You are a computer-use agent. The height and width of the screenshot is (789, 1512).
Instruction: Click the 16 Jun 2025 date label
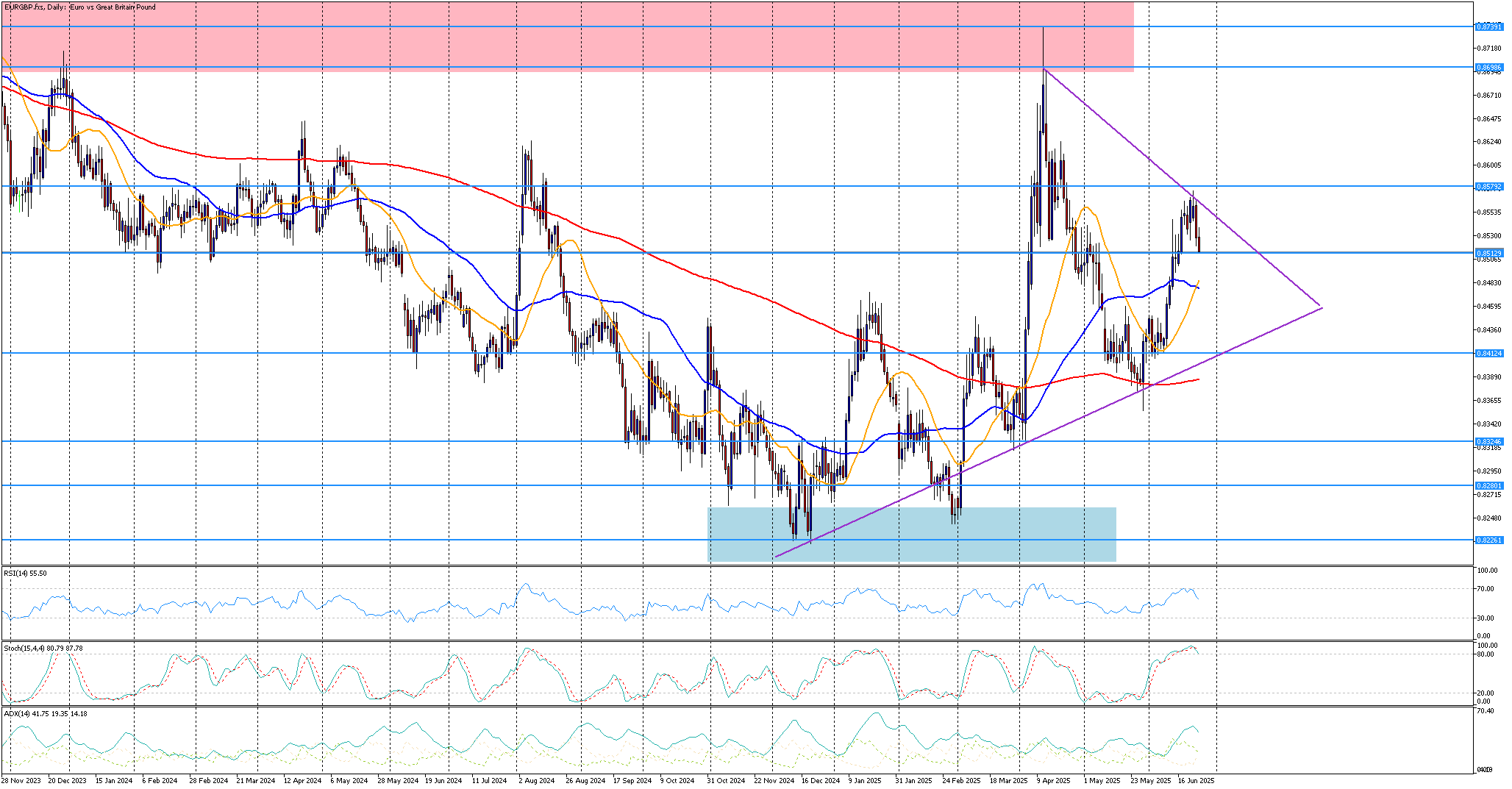[1197, 780]
